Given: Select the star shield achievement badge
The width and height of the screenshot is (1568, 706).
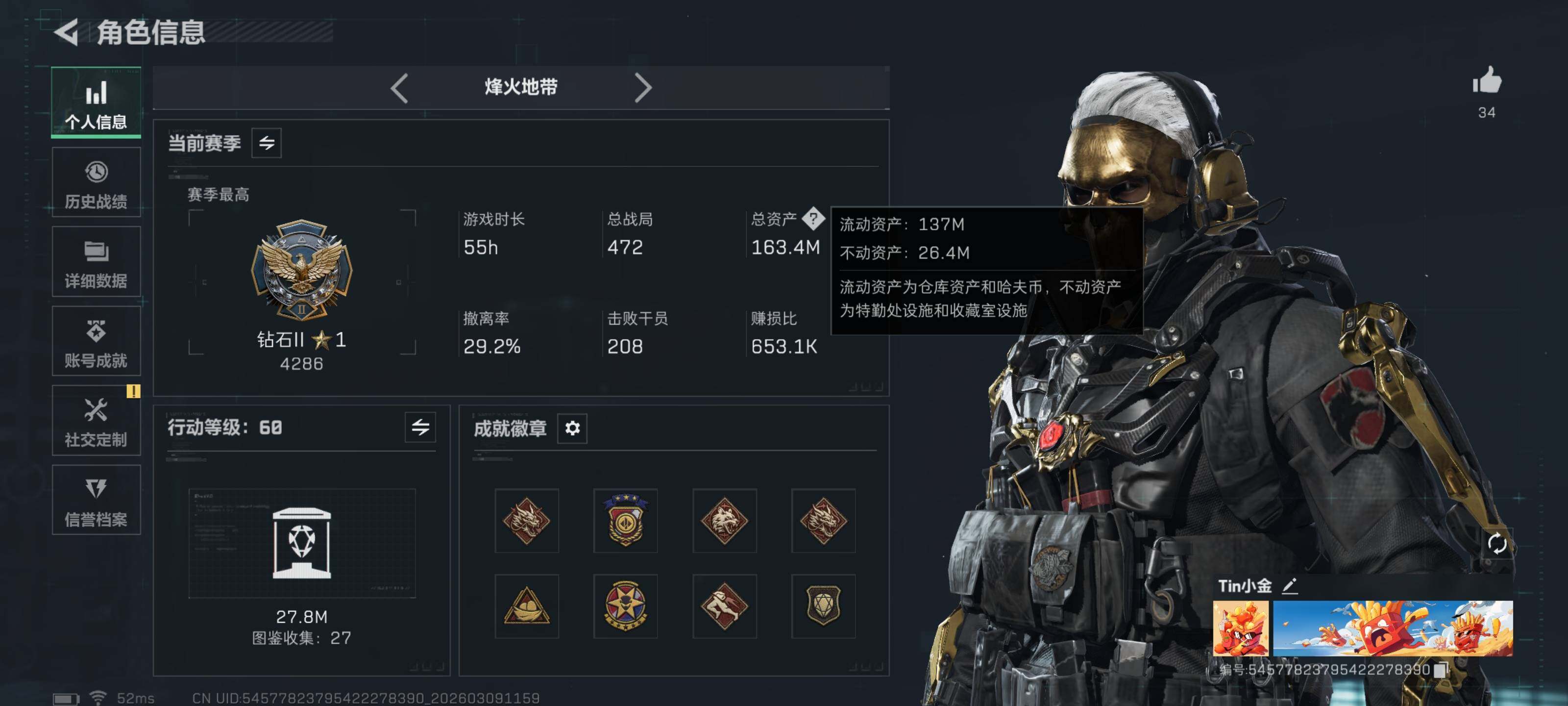Looking at the screenshot, I should click(625, 520).
